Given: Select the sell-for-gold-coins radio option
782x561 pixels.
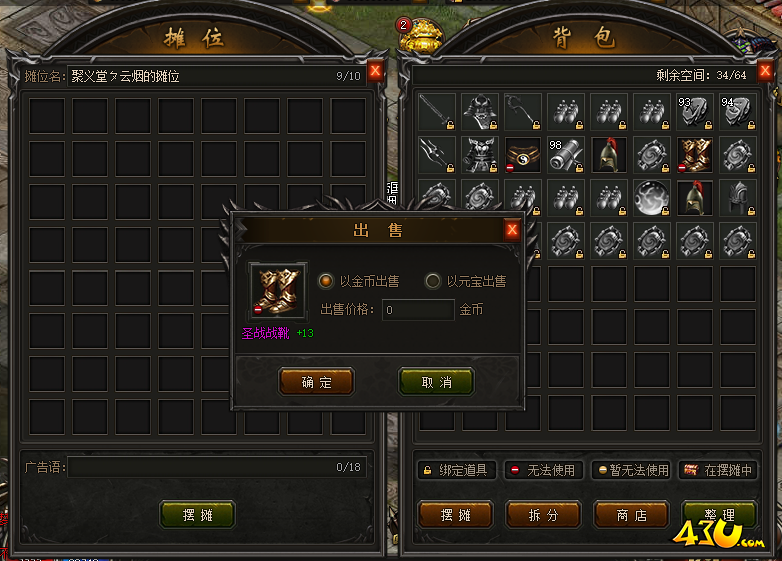Looking at the screenshot, I should click(326, 281).
